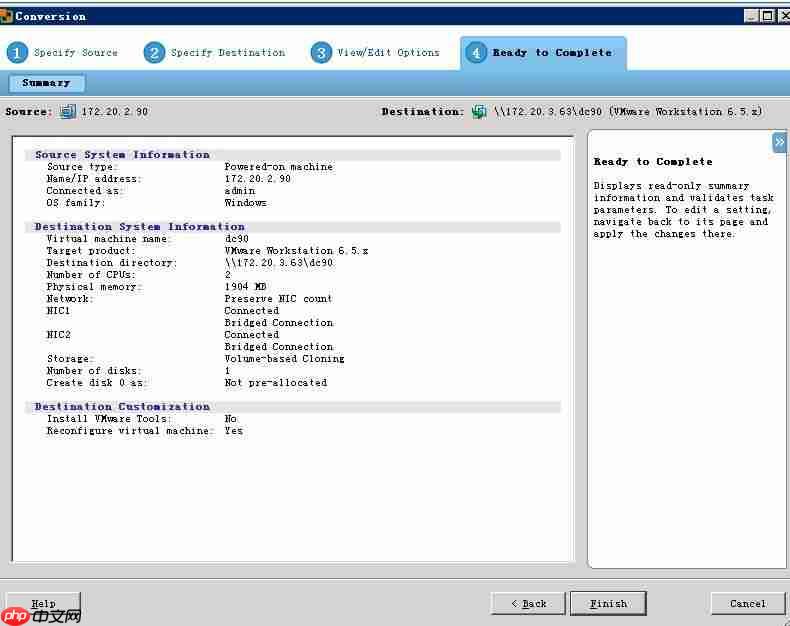Click the step 2 circle icon
This screenshot has width=790, height=626.
tap(154, 52)
